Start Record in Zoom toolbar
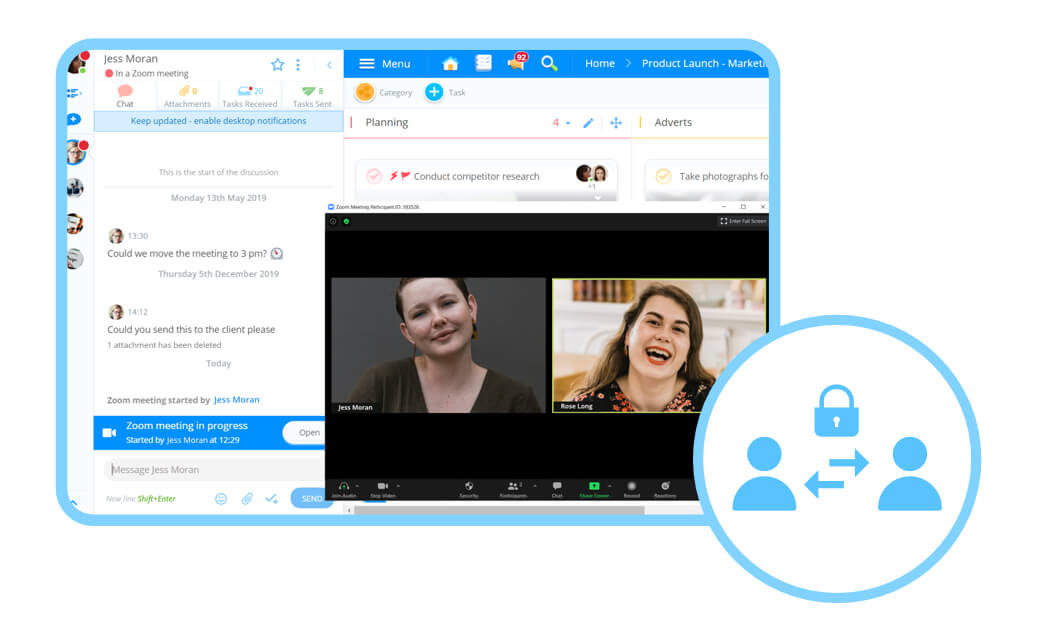 [632, 489]
